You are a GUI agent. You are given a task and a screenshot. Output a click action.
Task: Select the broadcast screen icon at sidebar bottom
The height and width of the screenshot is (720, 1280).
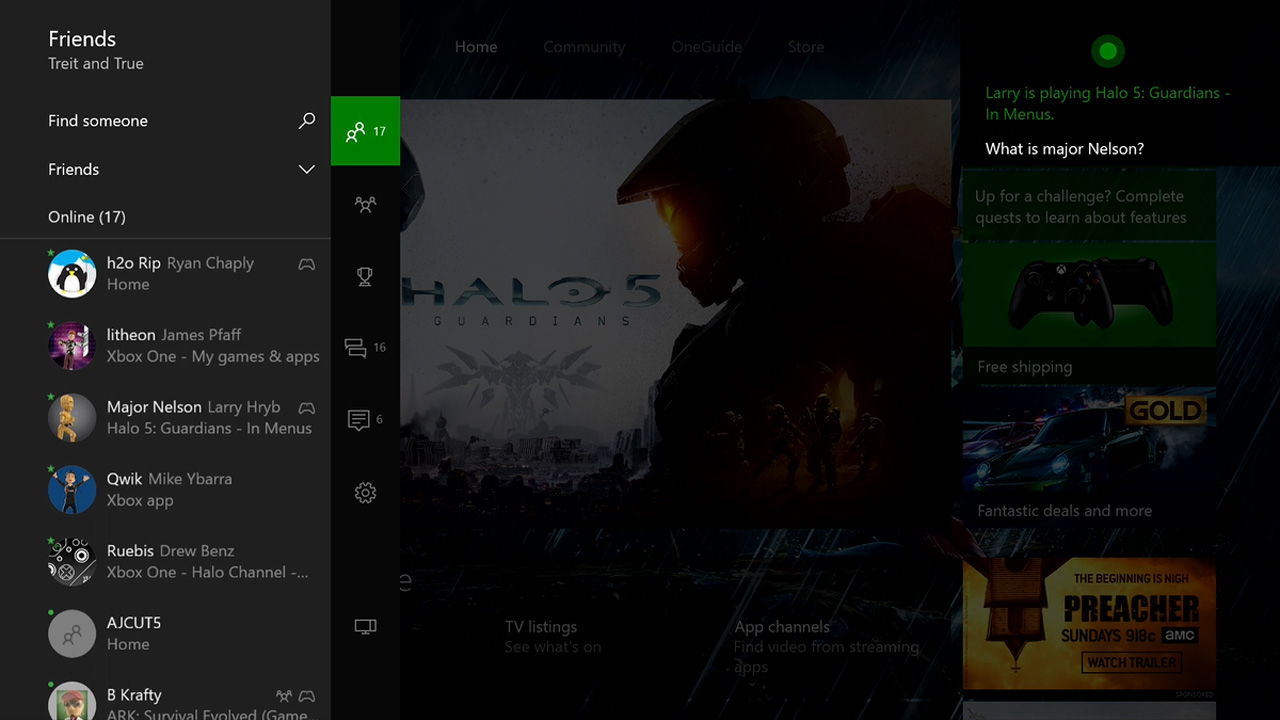pyautogui.click(x=364, y=626)
